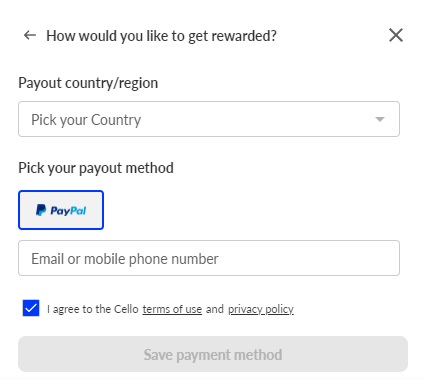Viewport: 427px width, 389px height.
Task: Go back using the left arrow icon
Action: 30,35
